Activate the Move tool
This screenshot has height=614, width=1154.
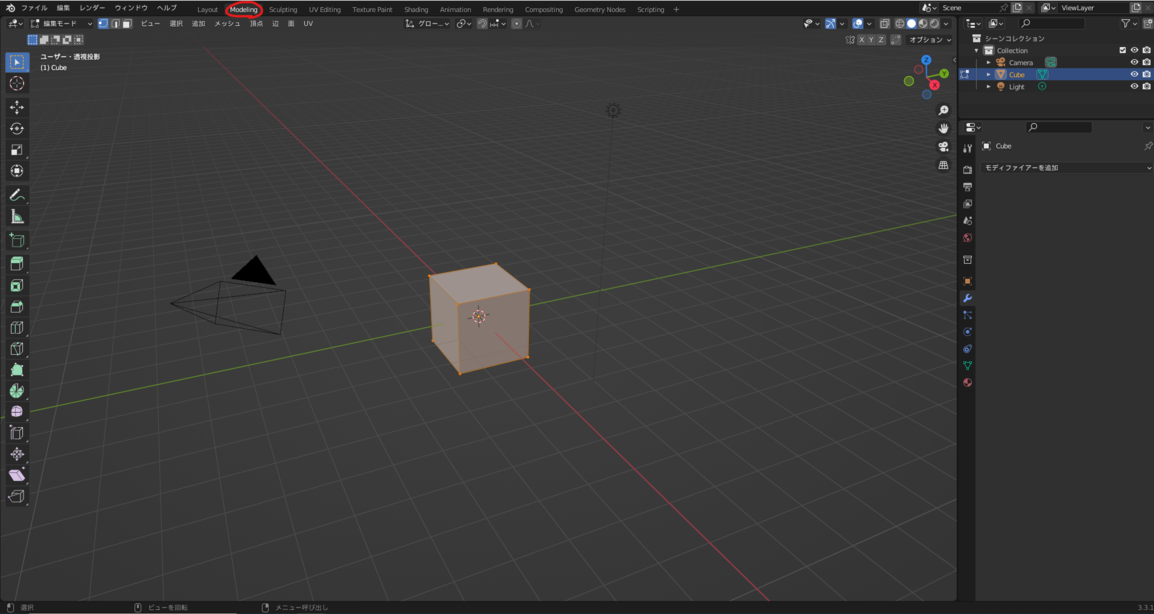(x=16, y=107)
